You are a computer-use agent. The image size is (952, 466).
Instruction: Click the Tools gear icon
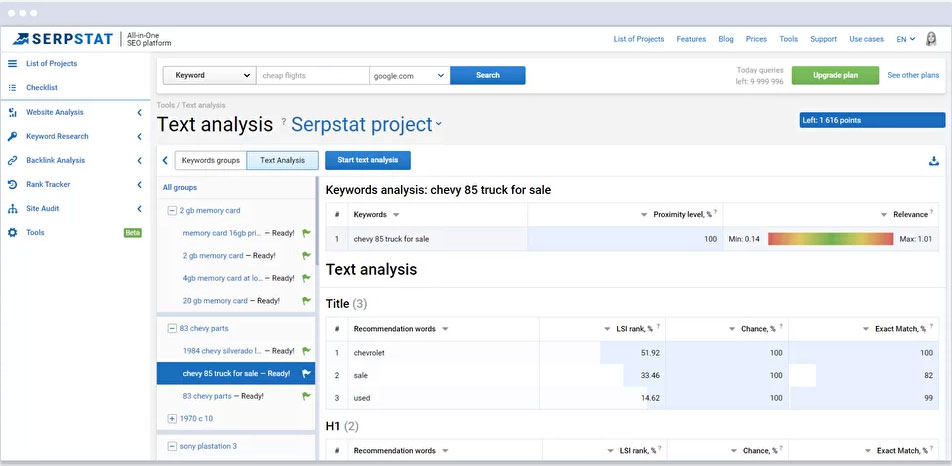pyautogui.click(x=13, y=233)
